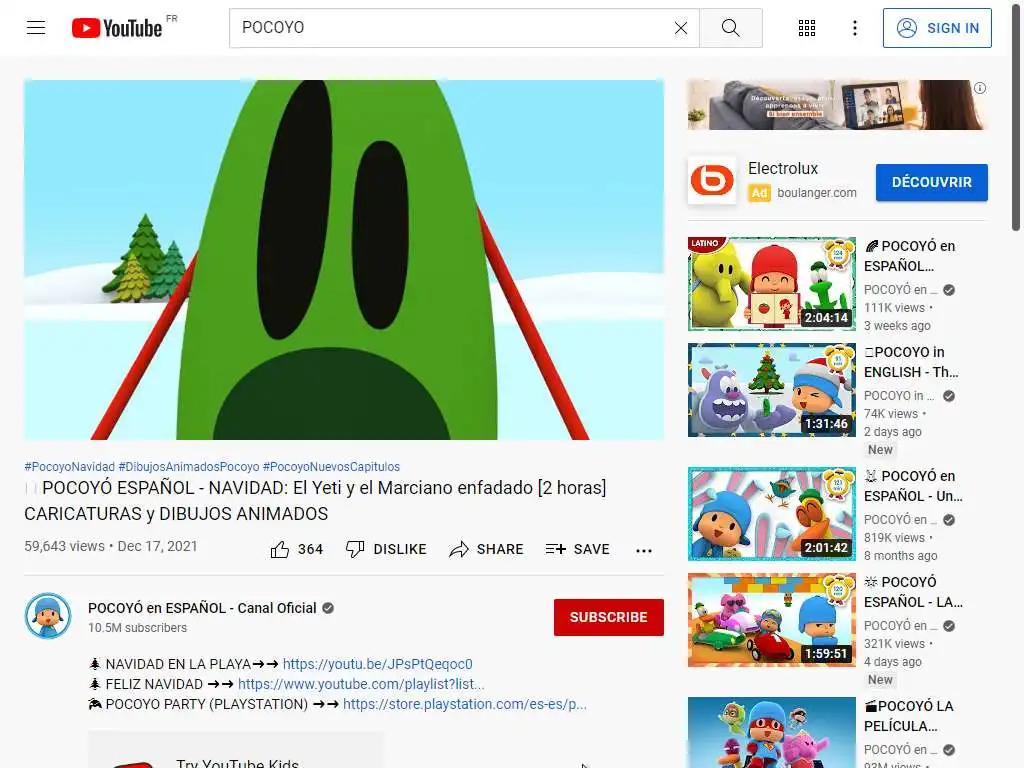Screen dimensions: 1024x768
Task: Click the #PocoyoNuevosCapitulos hashtag
Action: click(331, 467)
